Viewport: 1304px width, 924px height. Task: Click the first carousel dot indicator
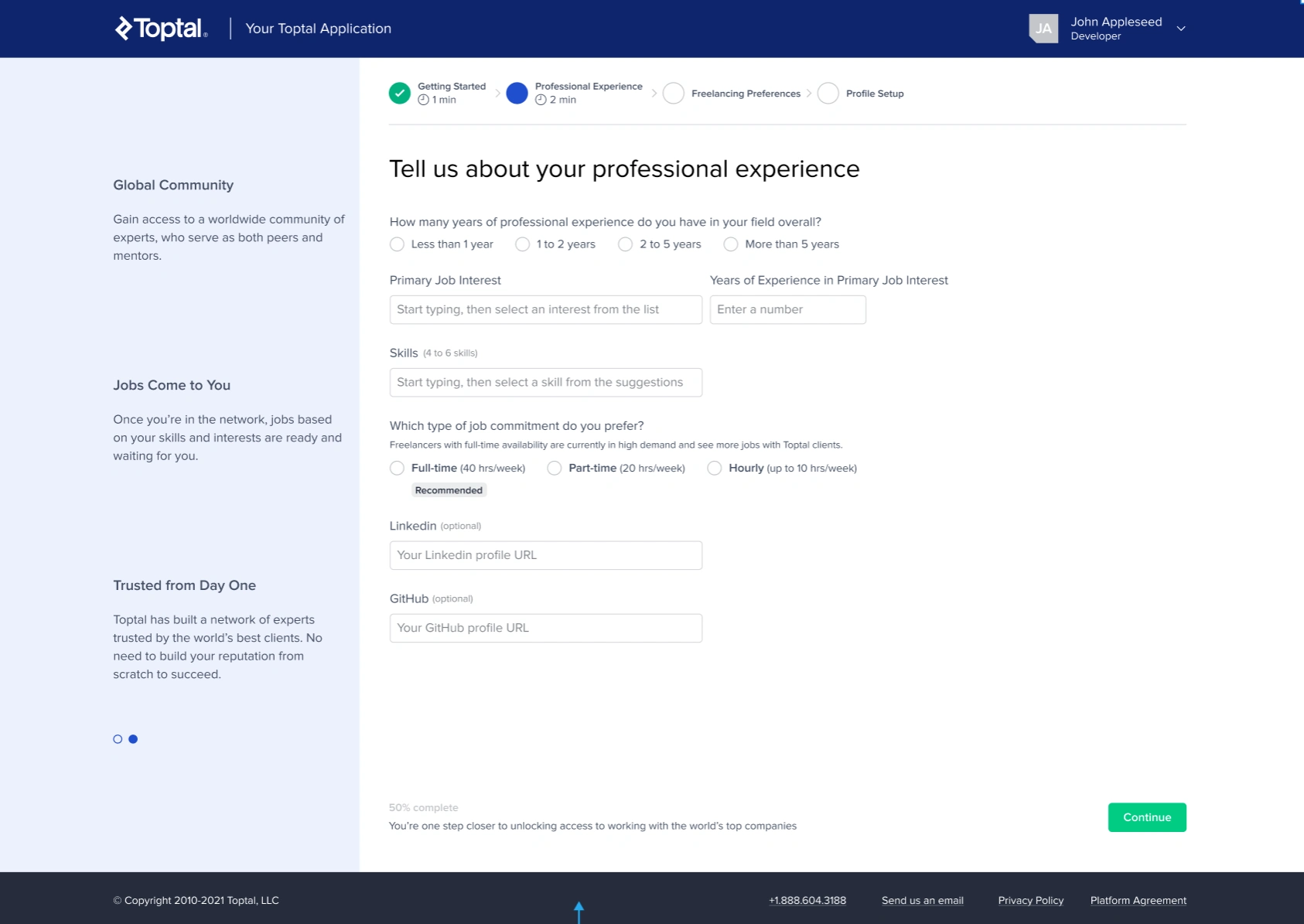(118, 739)
